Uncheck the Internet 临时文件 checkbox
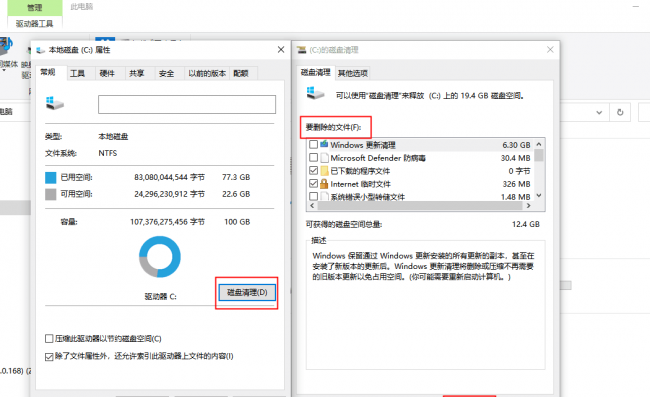This screenshot has height=397, width=650. (x=313, y=183)
